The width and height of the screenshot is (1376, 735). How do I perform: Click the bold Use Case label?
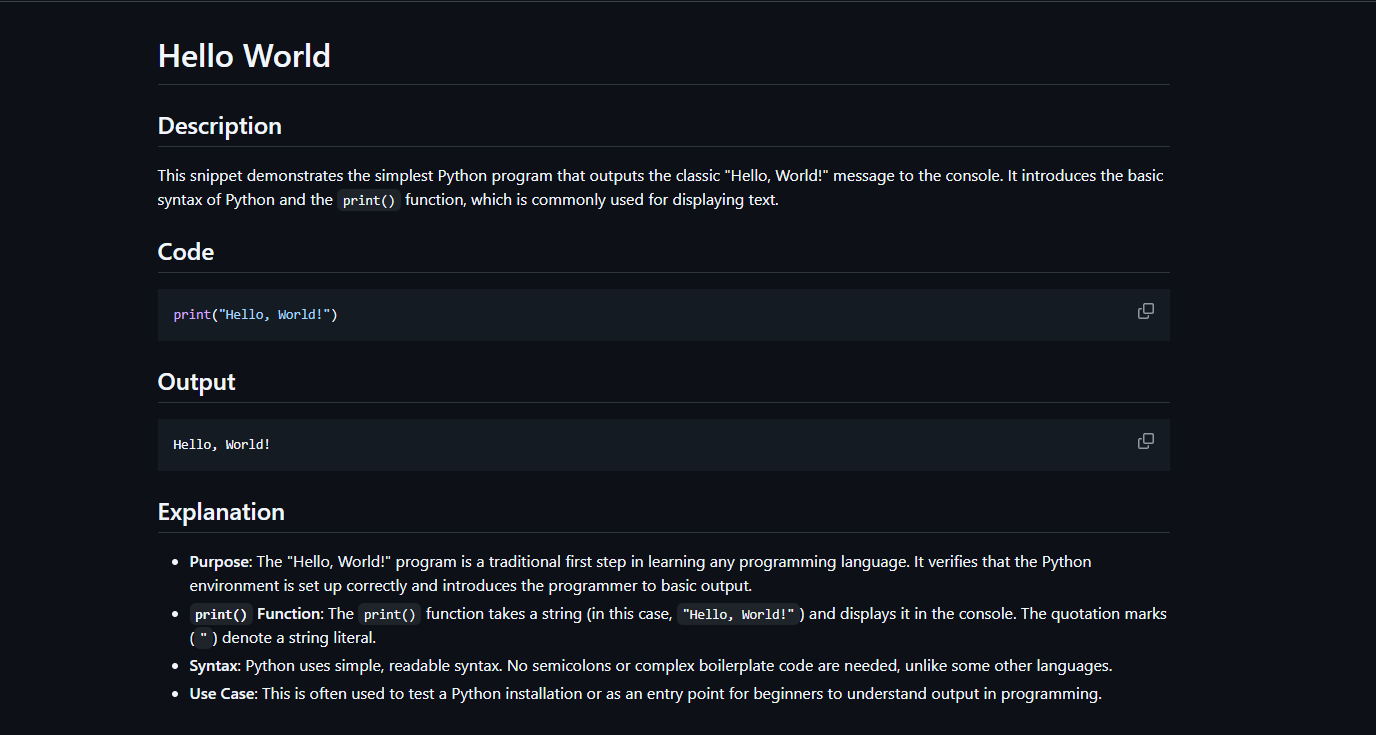[222, 694]
